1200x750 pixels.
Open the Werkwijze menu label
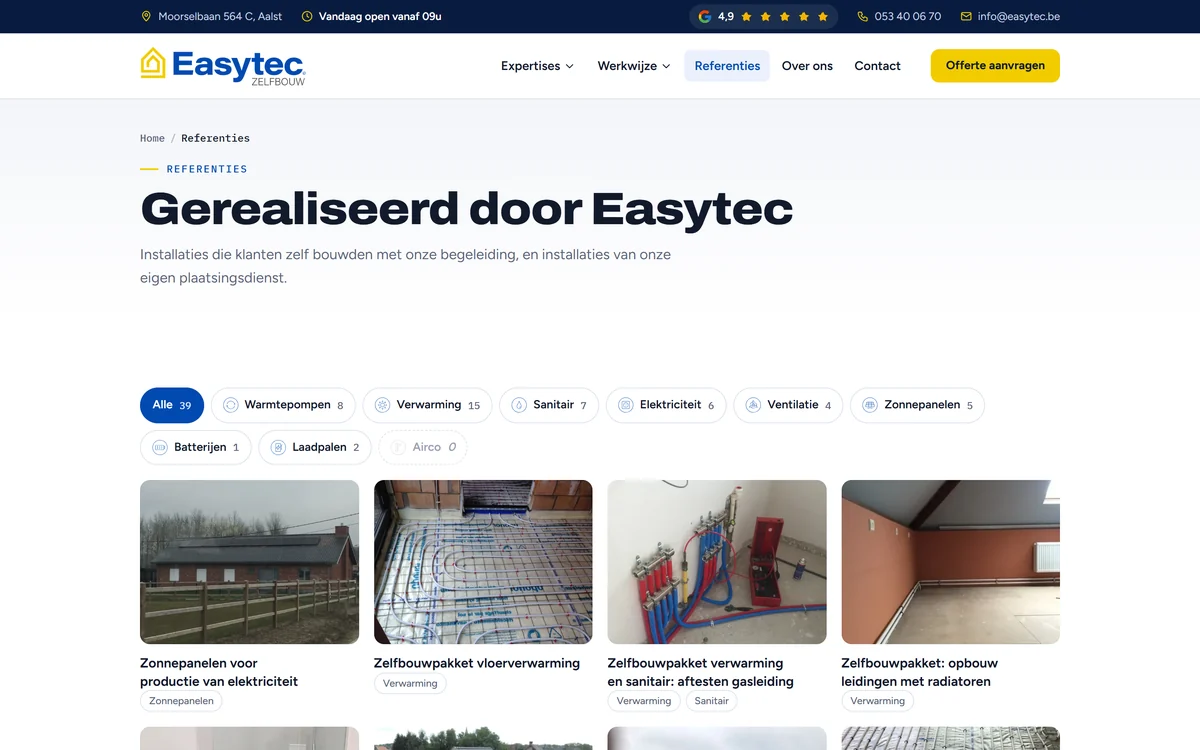(x=627, y=66)
